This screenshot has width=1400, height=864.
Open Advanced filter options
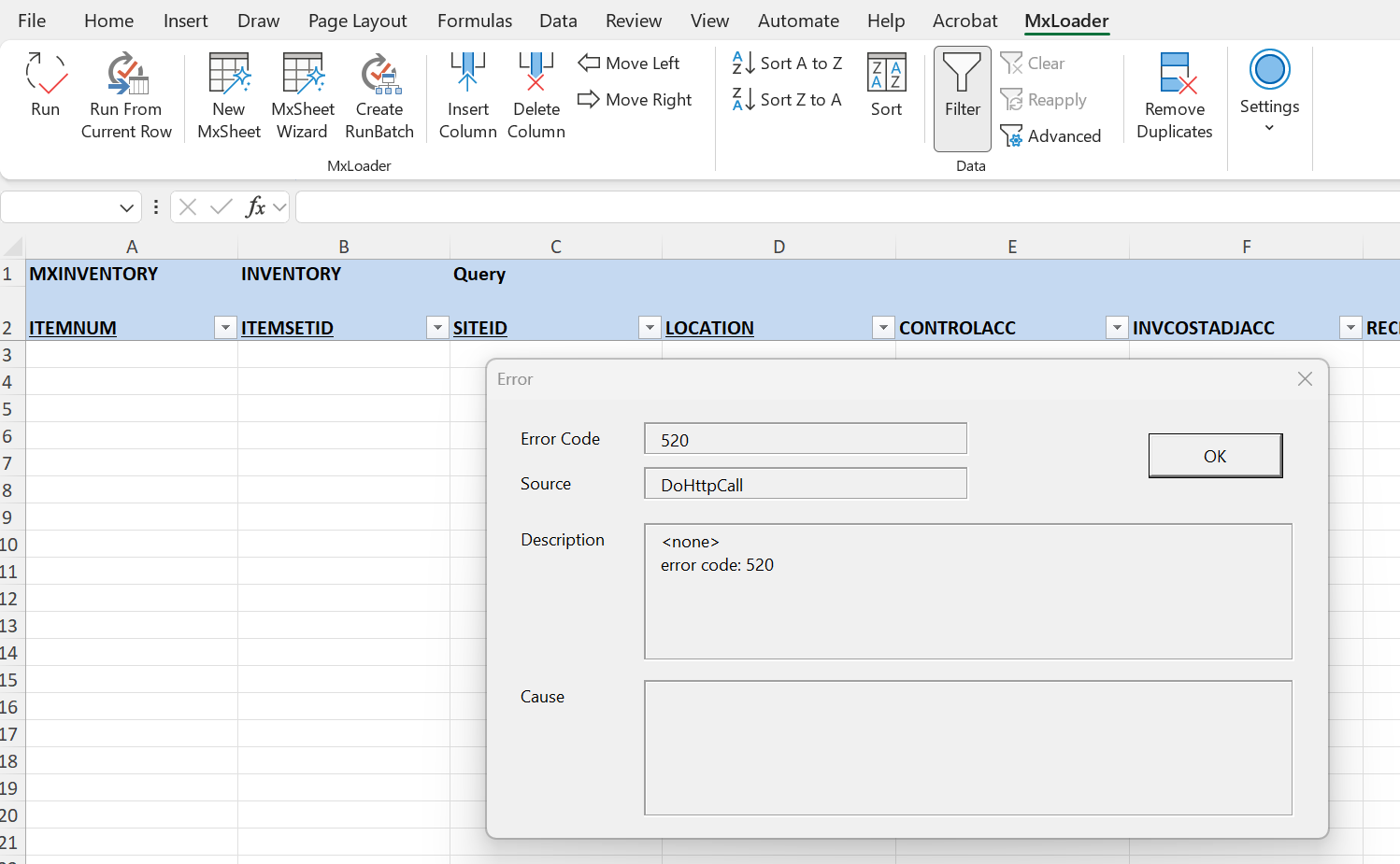pyautogui.click(x=1050, y=135)
